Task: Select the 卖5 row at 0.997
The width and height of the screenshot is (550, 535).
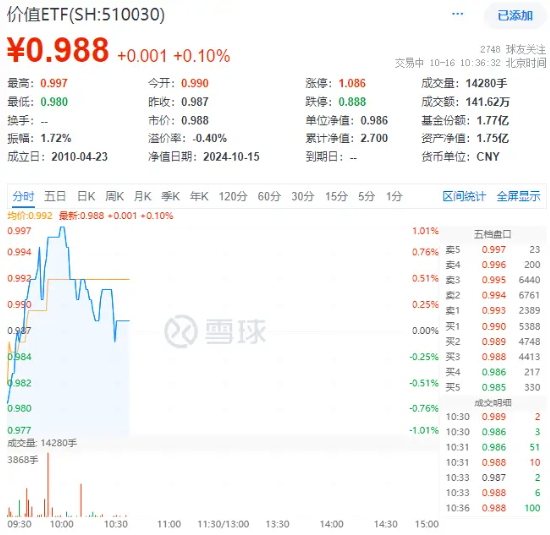Action: click(492, 249)
